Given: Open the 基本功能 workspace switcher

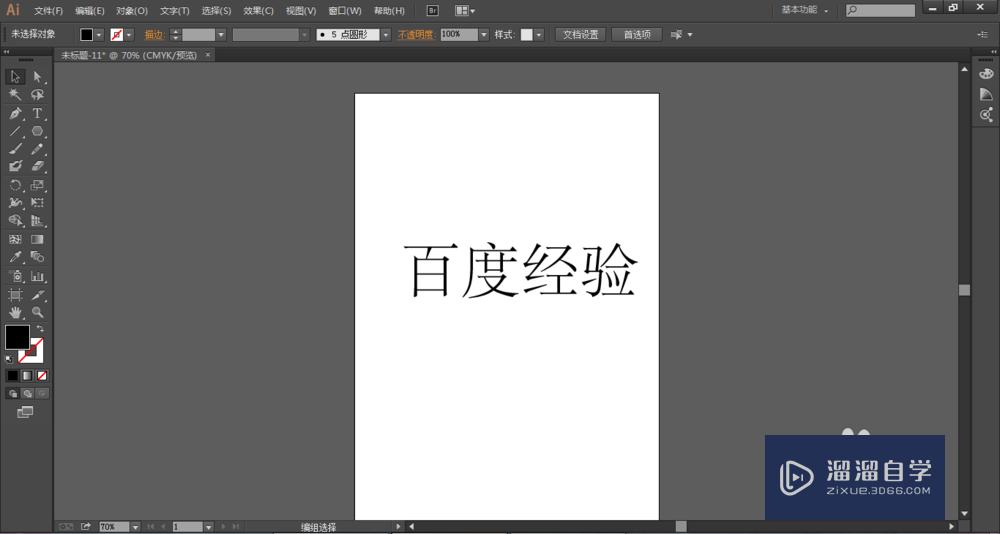Looking at the screenshot, I should [x=805, y=11].
